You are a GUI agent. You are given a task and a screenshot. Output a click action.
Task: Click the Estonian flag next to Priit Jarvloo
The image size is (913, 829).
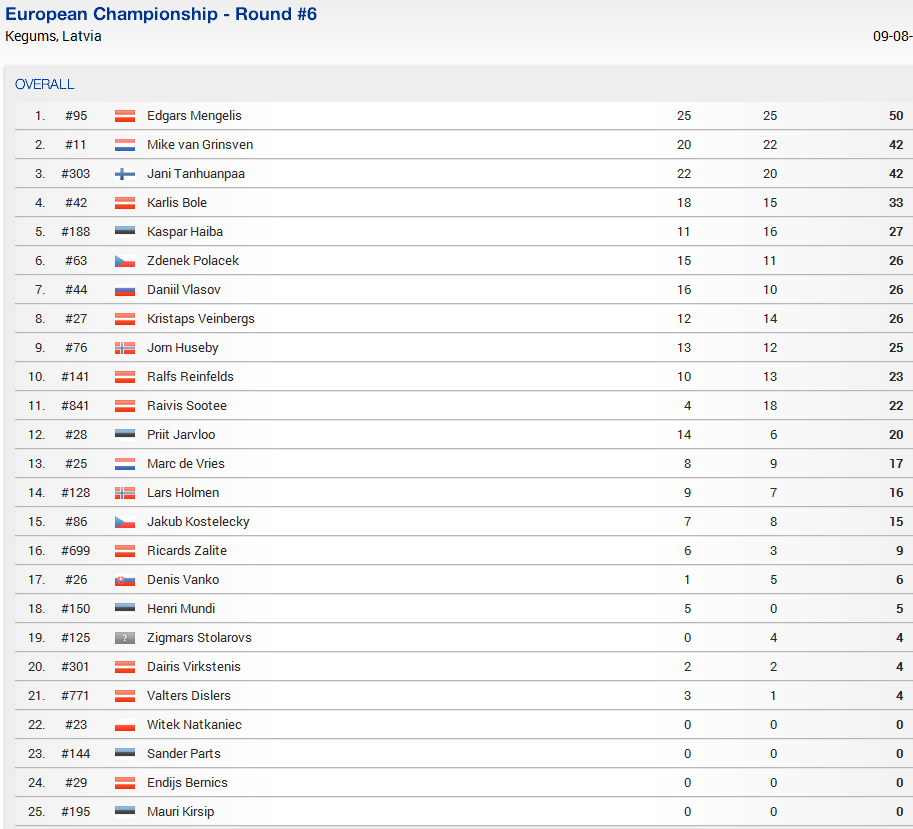tap(125, 435)
